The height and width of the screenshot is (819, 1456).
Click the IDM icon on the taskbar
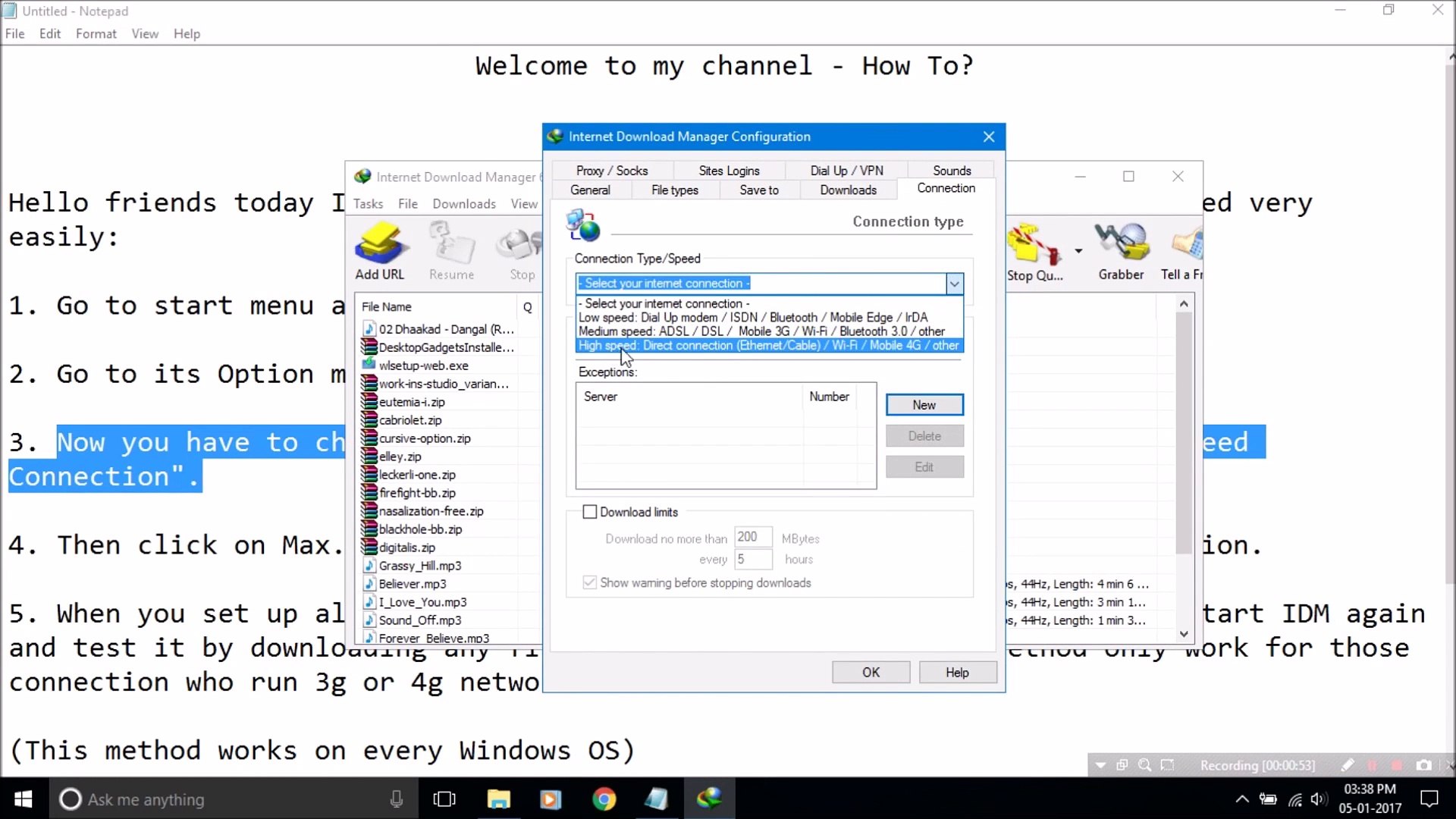coord(710,799)
